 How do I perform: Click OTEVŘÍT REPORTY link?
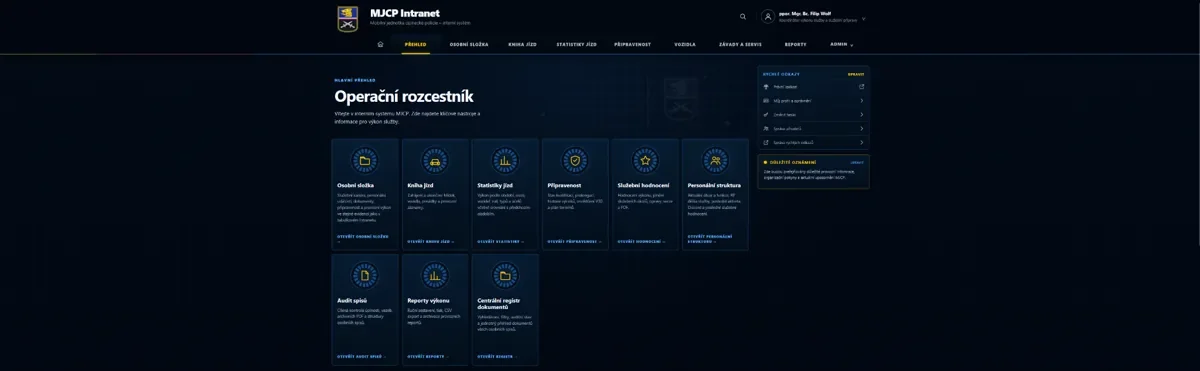click(427, 356)
